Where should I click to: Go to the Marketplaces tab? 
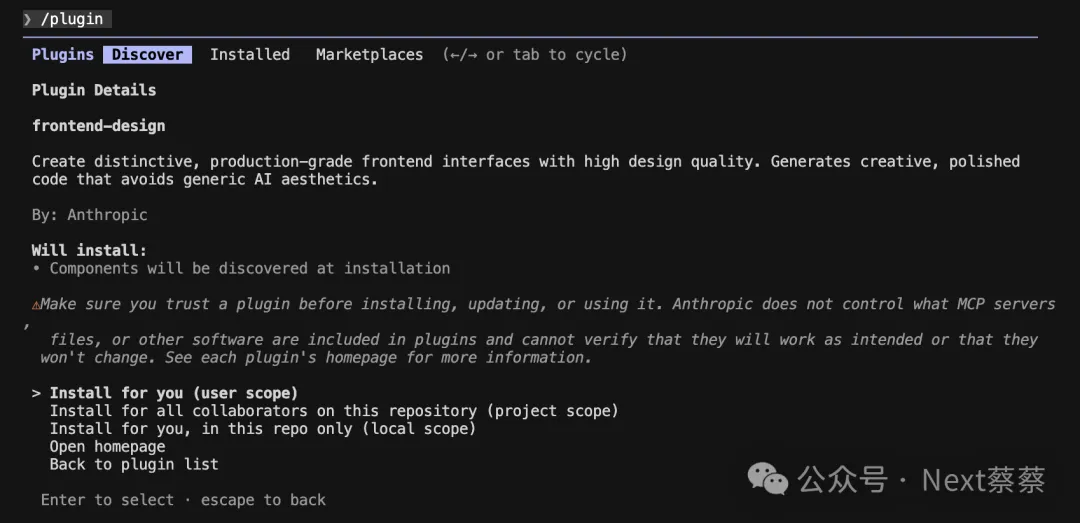pyautogui.click(x=369, y=55)
